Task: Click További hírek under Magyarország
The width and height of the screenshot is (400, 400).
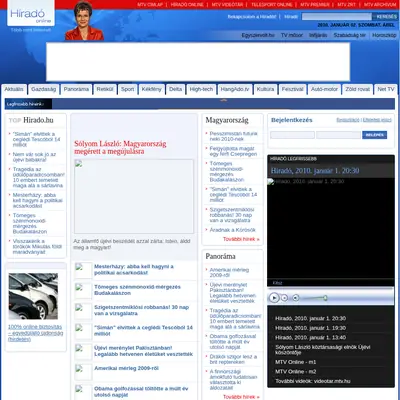Action: 241,239
